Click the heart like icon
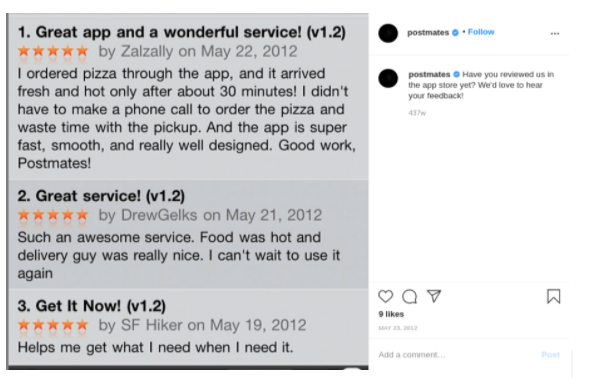This screenshot has height=391, width=611. click(x=385, y=296)
